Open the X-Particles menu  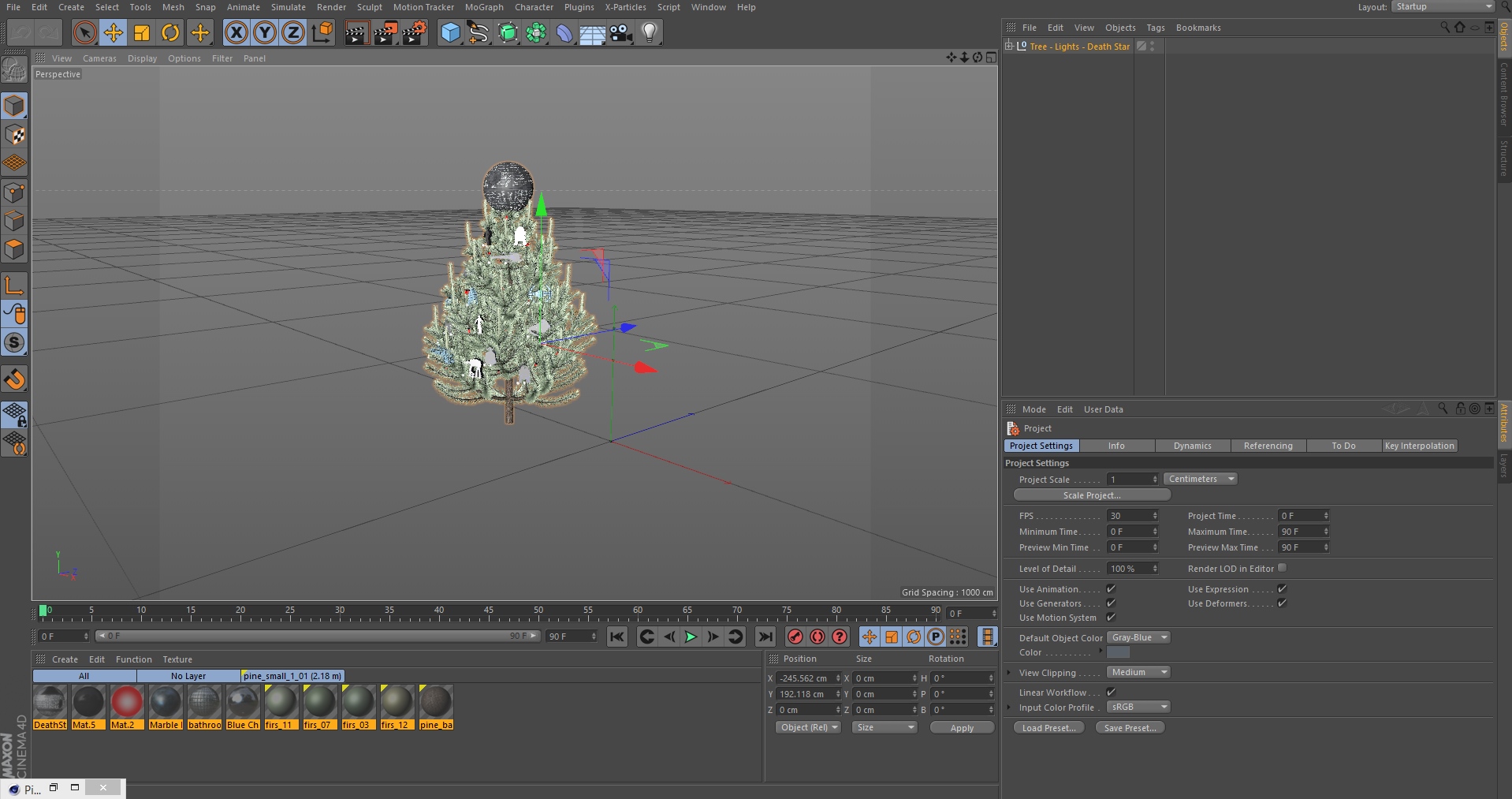[625, 7]
